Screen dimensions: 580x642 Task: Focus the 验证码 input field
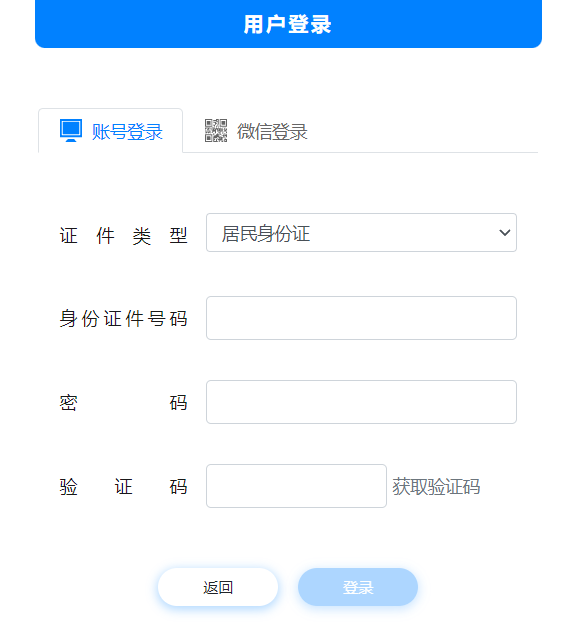click(x=296, y=486)
